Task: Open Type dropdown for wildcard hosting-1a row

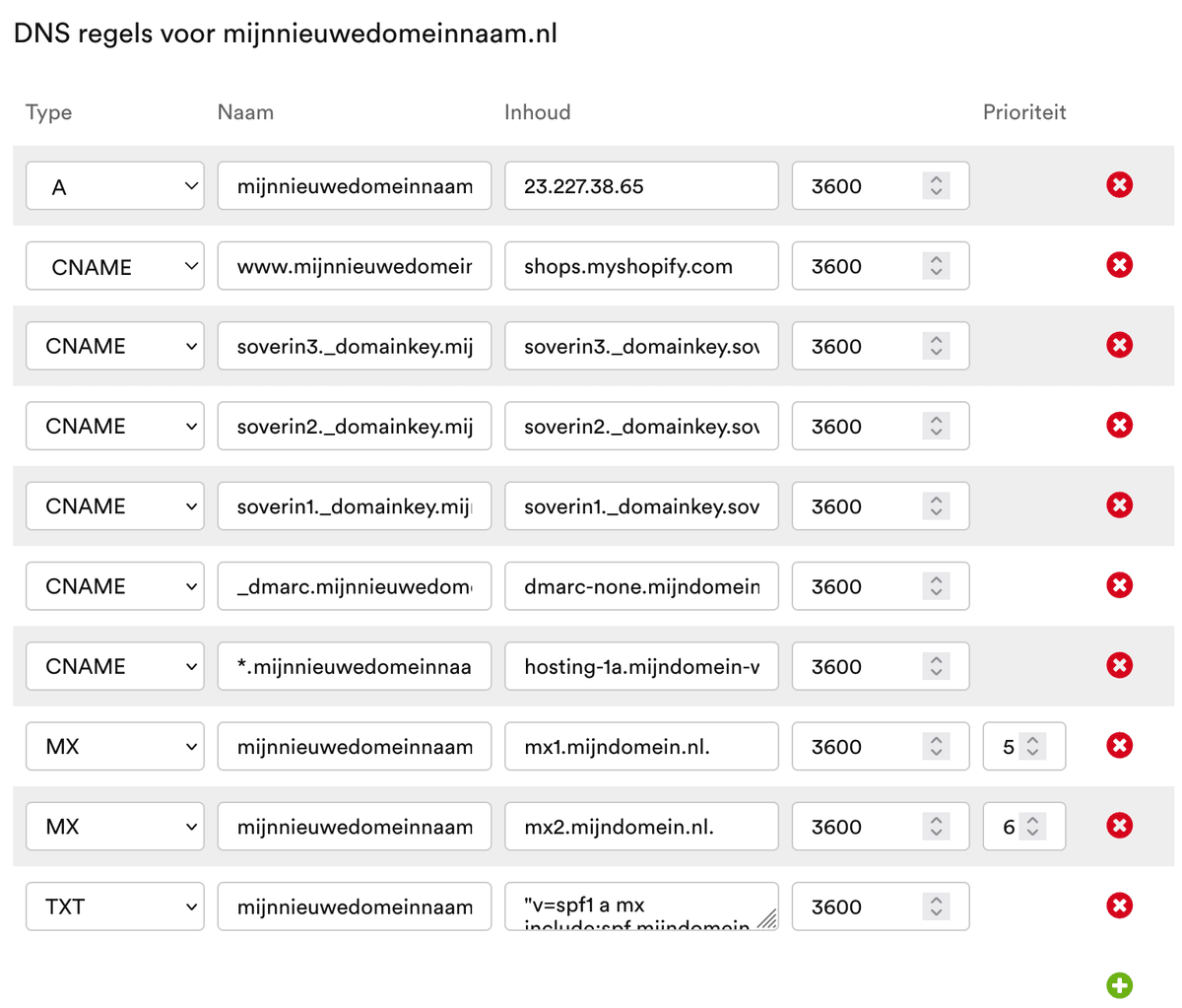Action: click(114, 666)
